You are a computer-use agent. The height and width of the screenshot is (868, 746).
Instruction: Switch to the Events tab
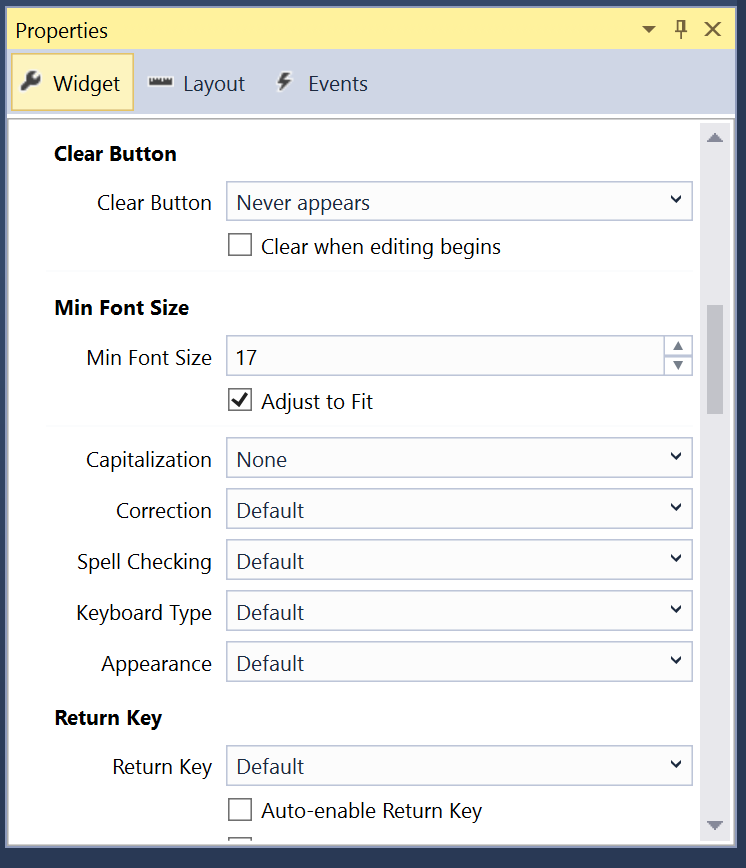[x=337, y=83]
